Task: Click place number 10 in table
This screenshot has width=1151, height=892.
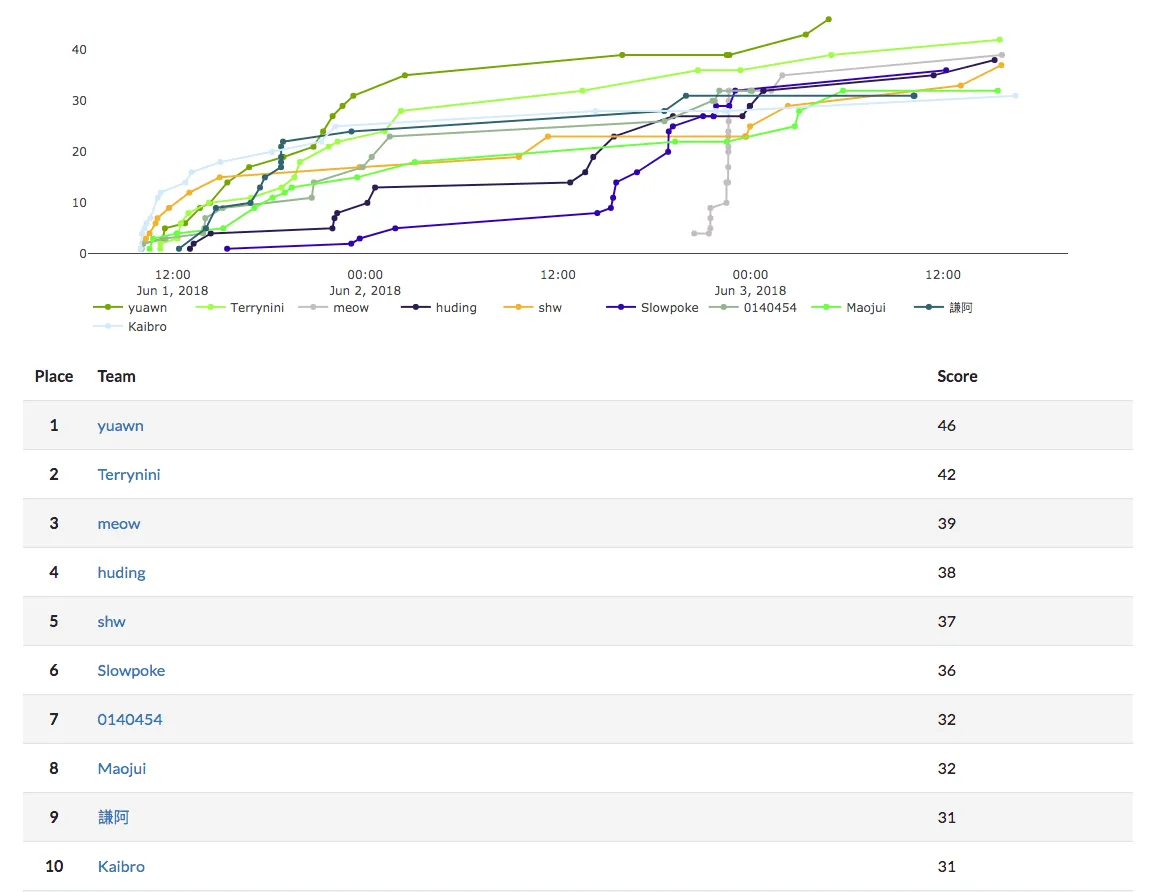Action: [x=54, y=866]
